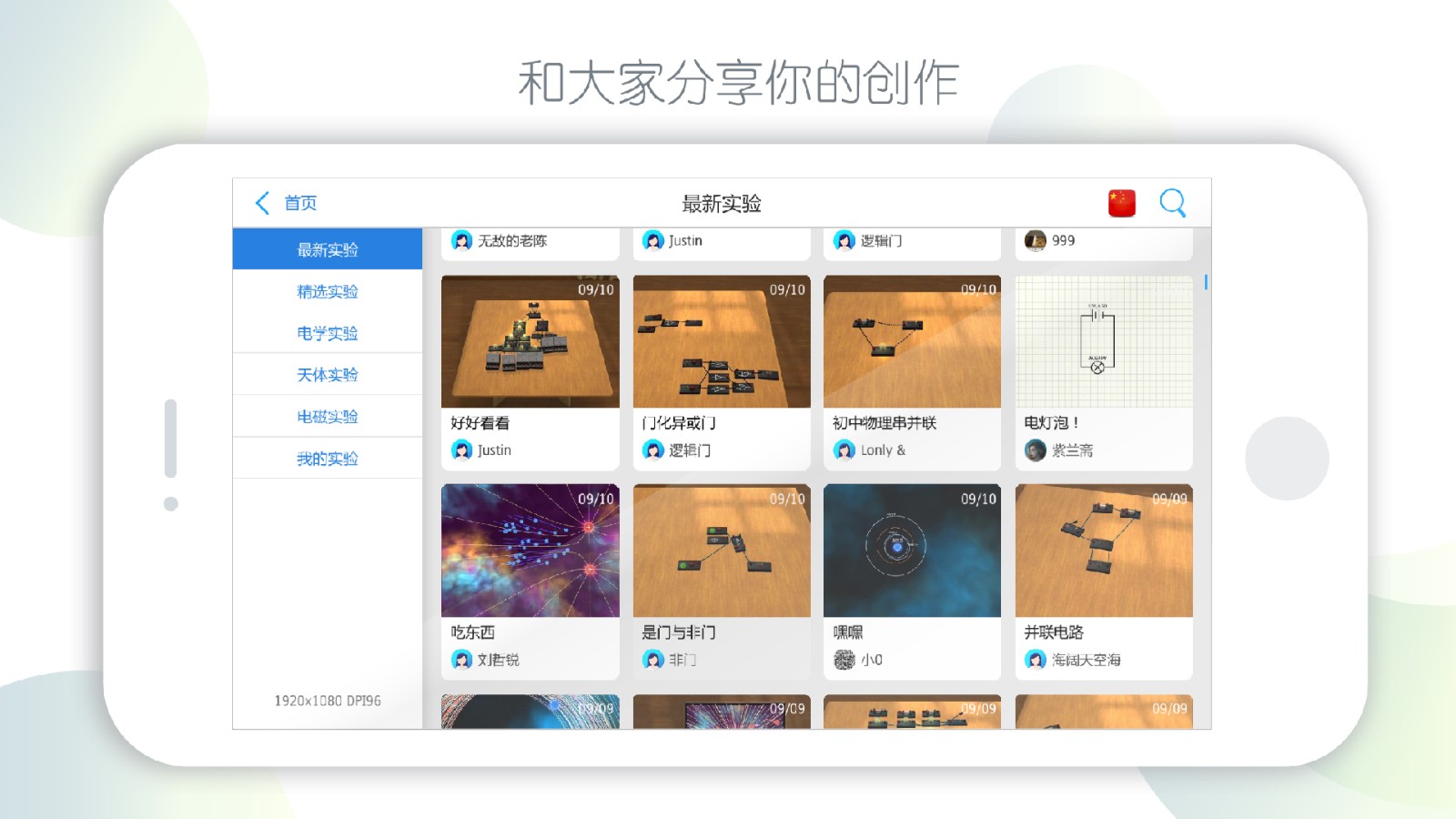This screenshot has width=1456, height=819.
Task: Select the 精选实验 category
Action: (328, 290)
